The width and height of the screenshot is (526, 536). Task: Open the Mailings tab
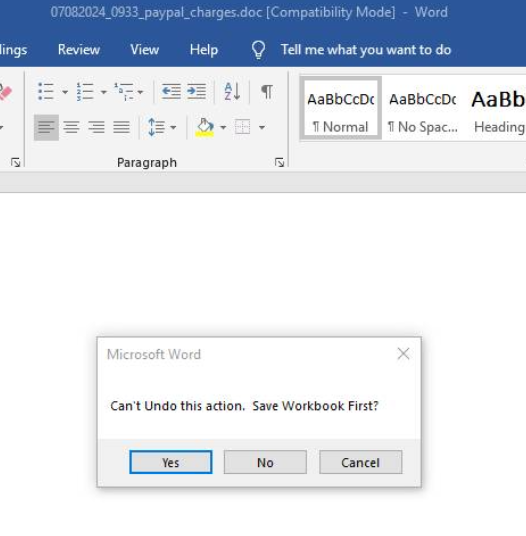coord(14,50)
